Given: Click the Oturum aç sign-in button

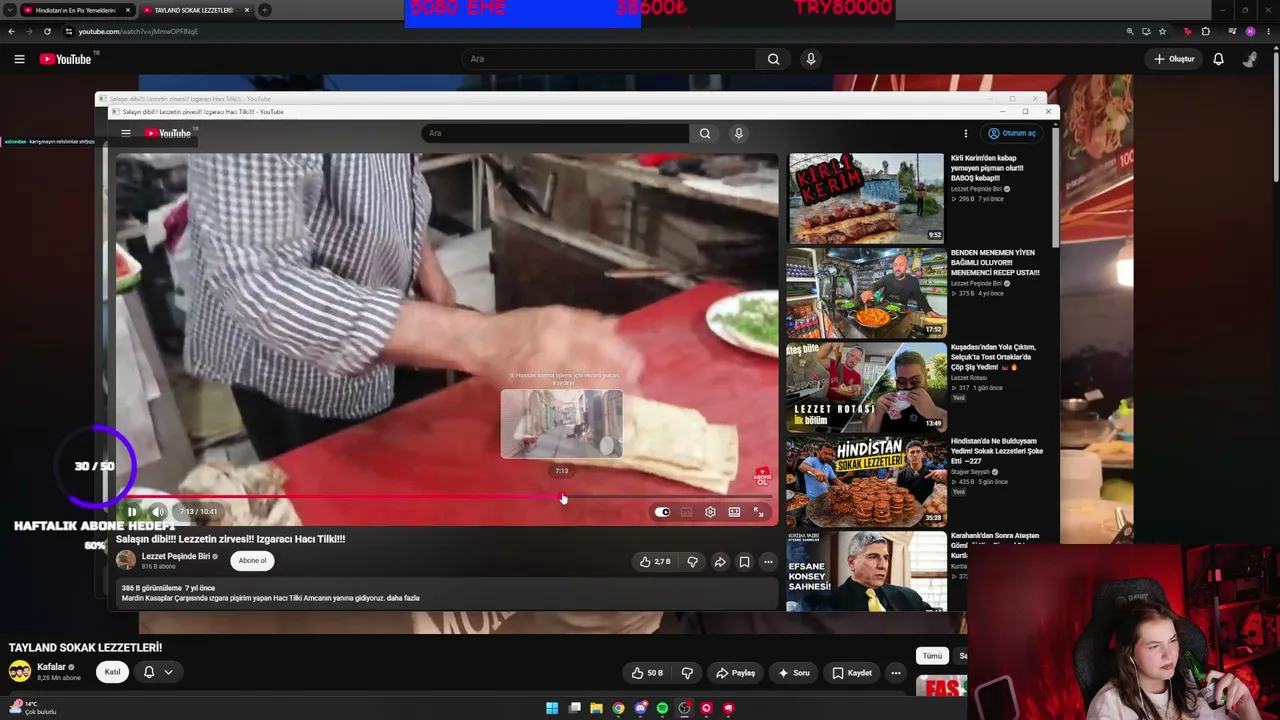Looking at the screenshot, I should coord(1012,133).
